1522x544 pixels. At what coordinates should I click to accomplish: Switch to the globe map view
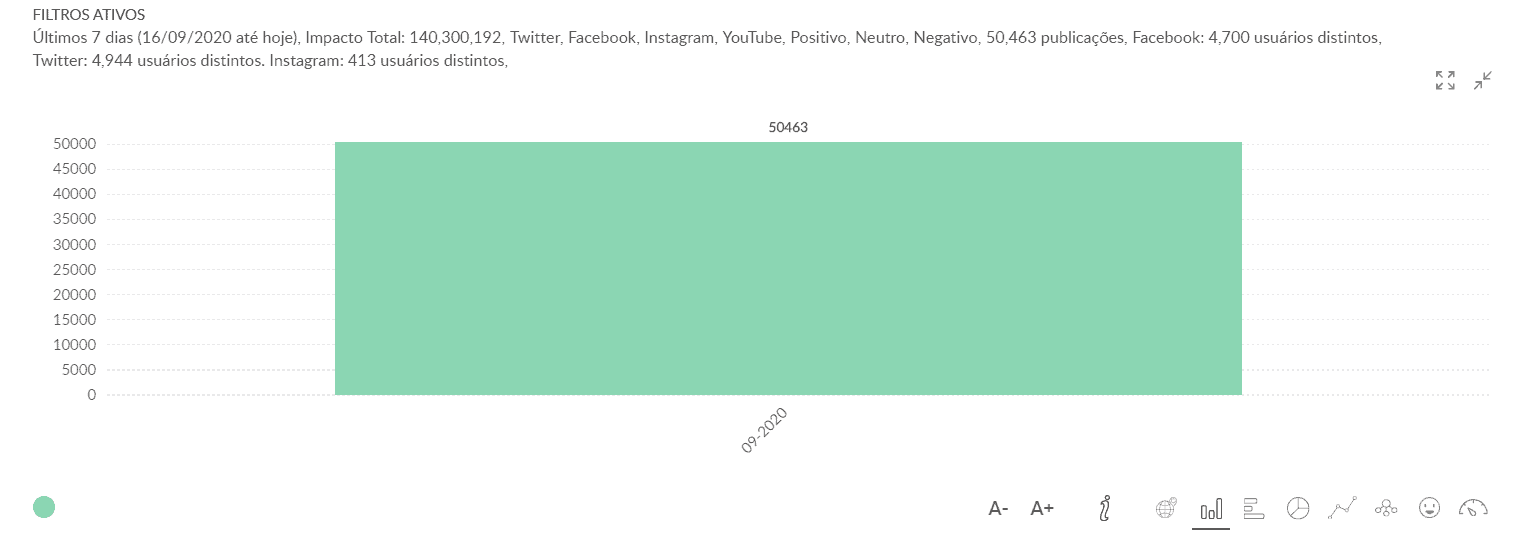(1166, 508)
